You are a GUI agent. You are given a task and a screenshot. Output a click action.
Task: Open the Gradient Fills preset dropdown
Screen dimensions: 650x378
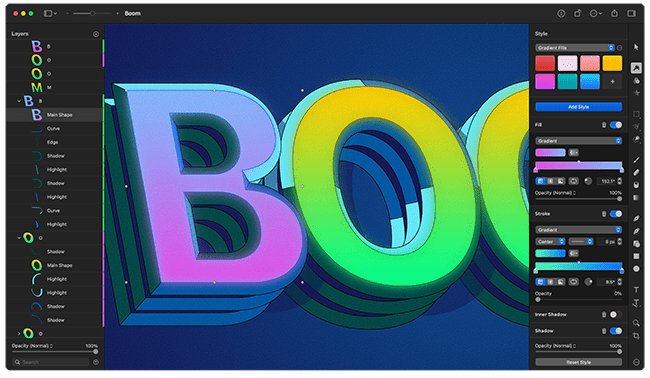coord(575,48)
